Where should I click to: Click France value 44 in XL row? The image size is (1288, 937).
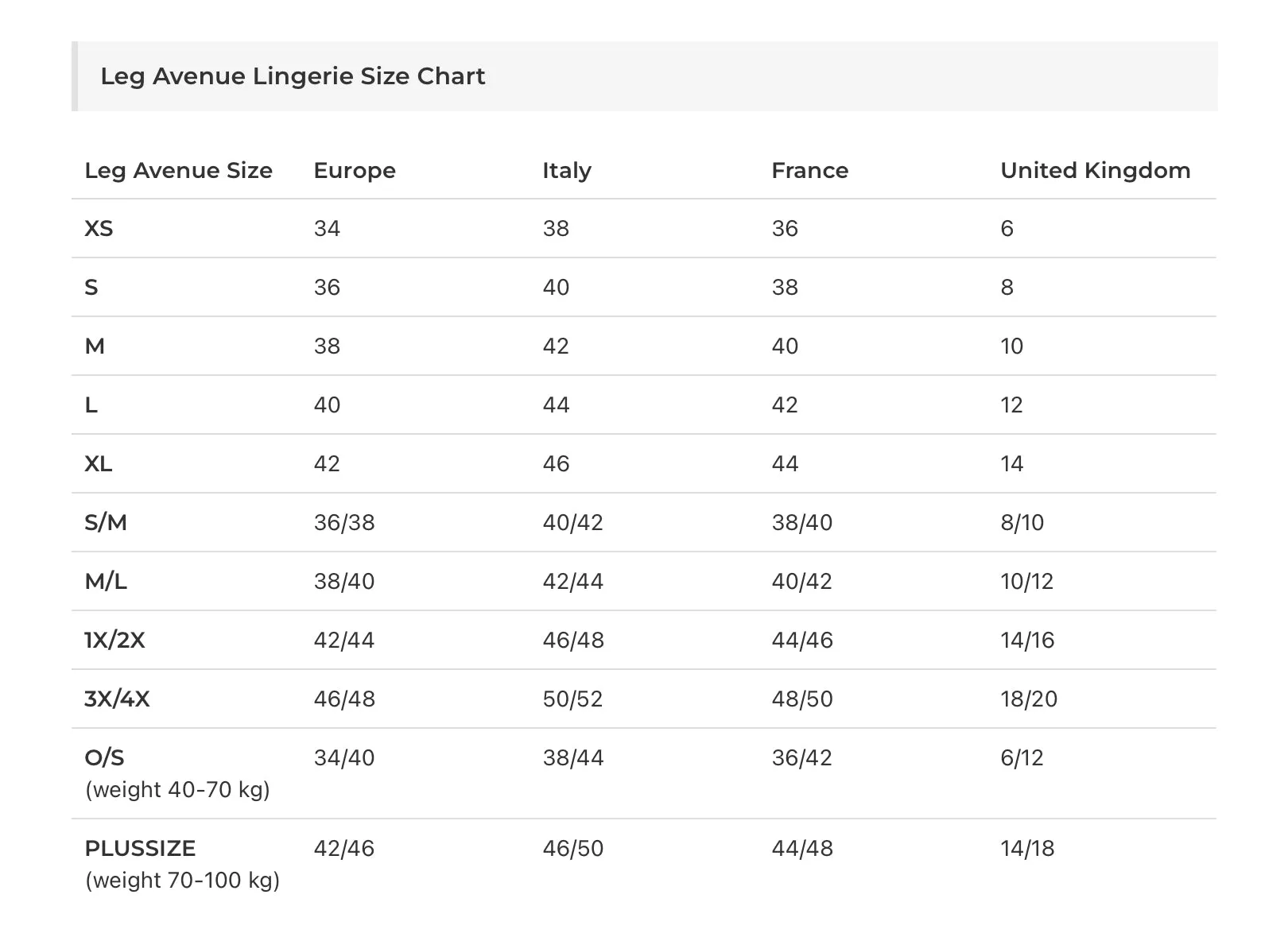point(785,464)
